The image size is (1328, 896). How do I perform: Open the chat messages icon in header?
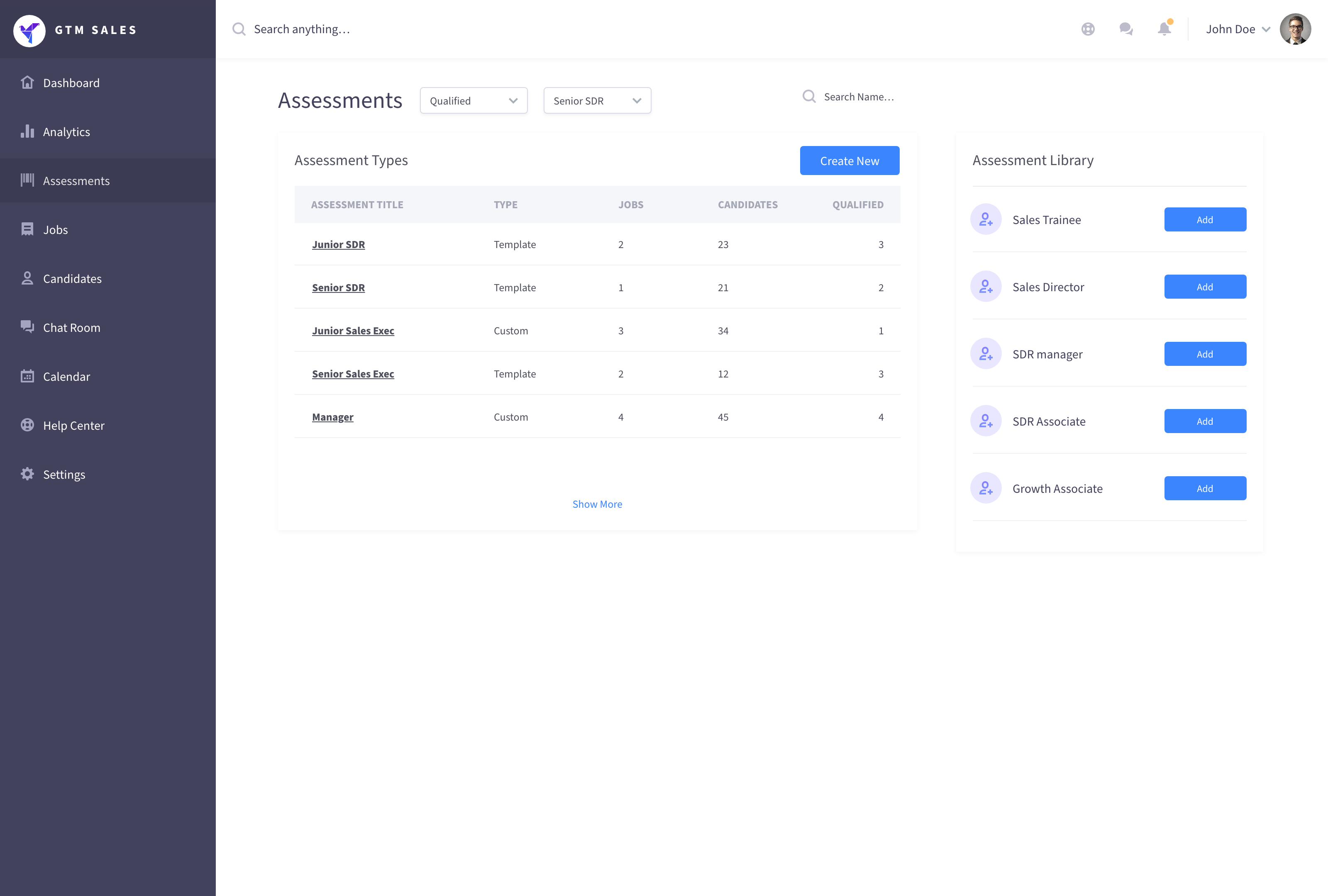(1126, 29)
